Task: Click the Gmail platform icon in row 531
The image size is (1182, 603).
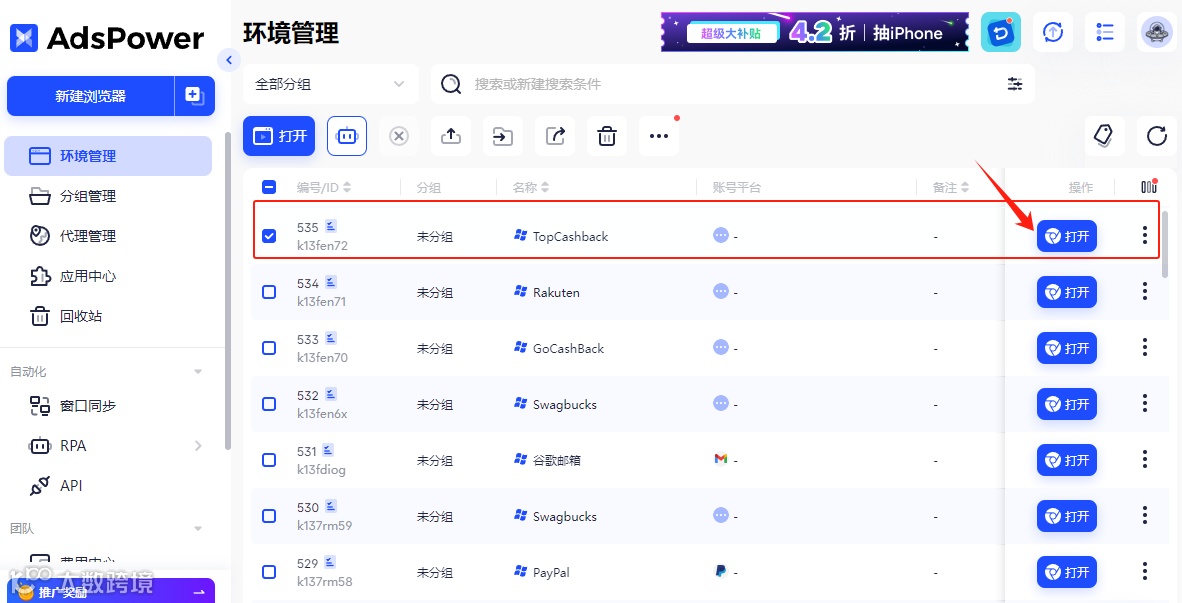Action: tap(721, 458)
